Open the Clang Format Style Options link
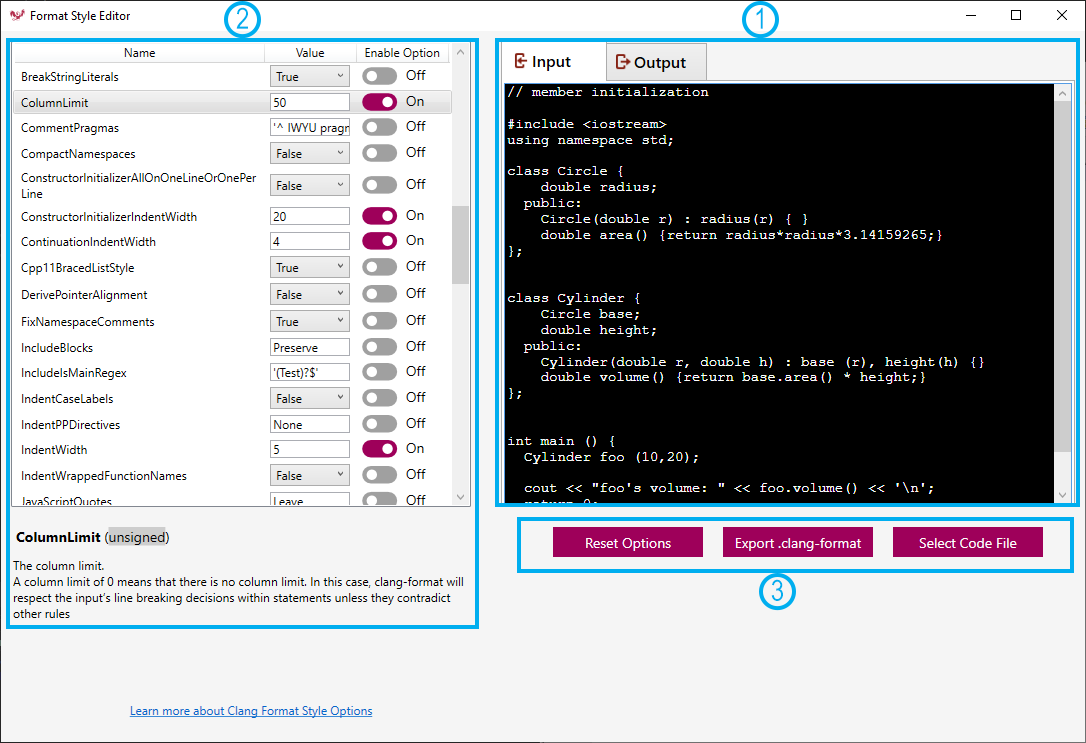The width and height of the screenshot is (1086, 743). click(250, 710)
